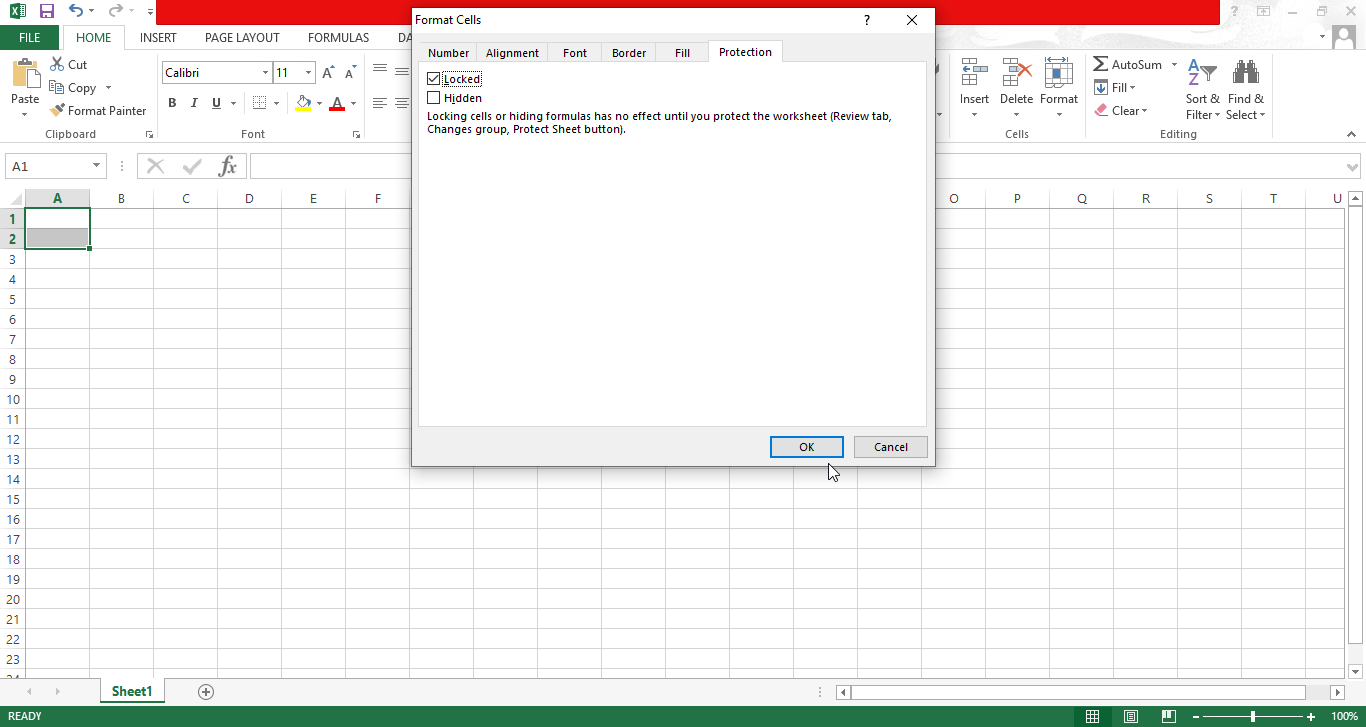Screen dimensions: 1366x727
Task: Click the Paste clipboard icon
Action: (x=25, y=74)
